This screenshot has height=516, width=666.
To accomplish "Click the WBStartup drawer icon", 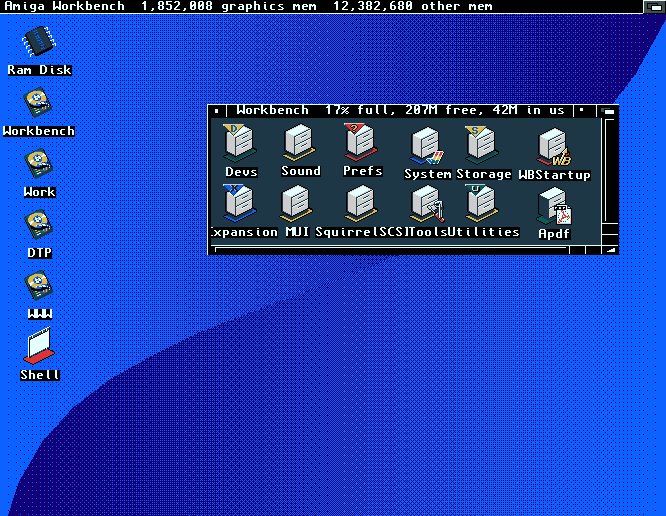I will coord(554,147).
